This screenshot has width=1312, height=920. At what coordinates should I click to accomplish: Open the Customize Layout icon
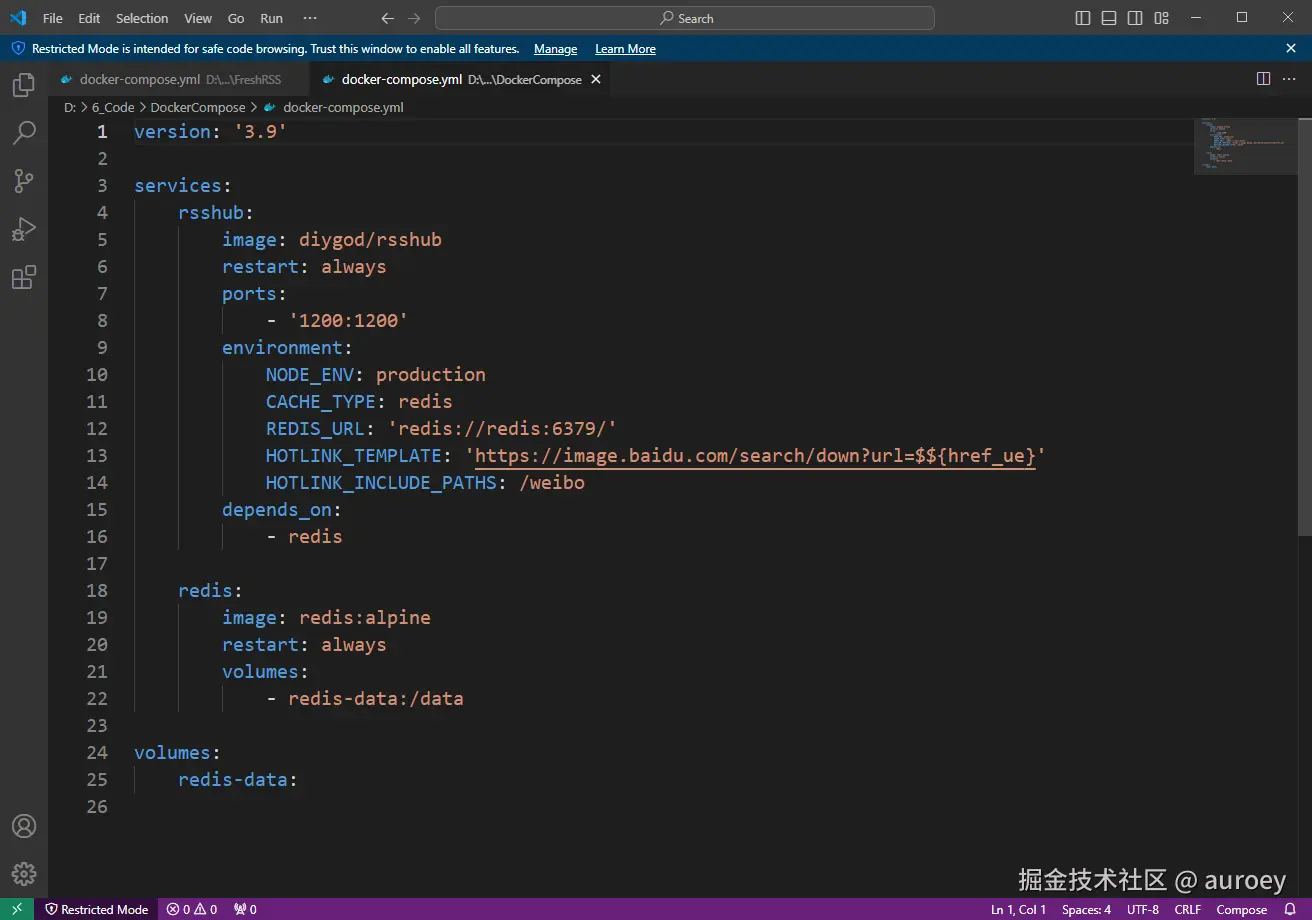pyautogui.click(x=1161, y=18)
